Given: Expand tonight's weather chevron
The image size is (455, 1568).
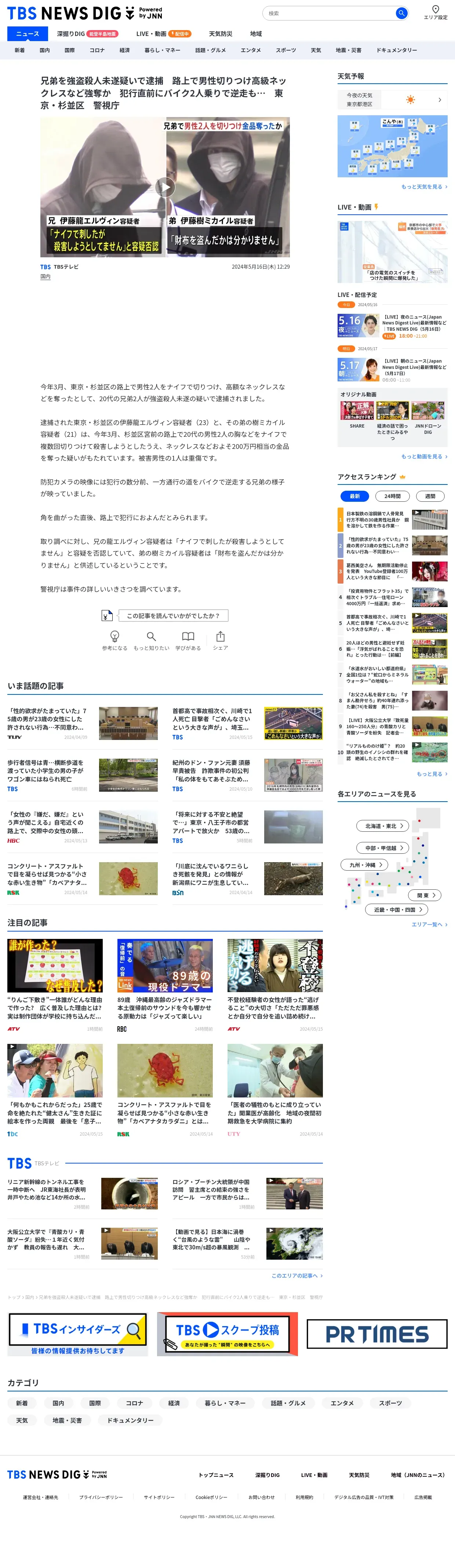Looking at the screenshot, I should click(x=440, y=99).
